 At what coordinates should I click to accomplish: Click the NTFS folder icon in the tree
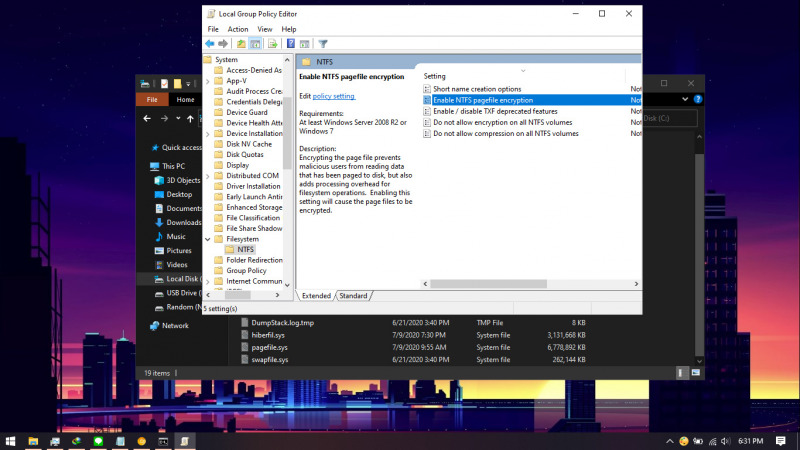pos(229,249)
